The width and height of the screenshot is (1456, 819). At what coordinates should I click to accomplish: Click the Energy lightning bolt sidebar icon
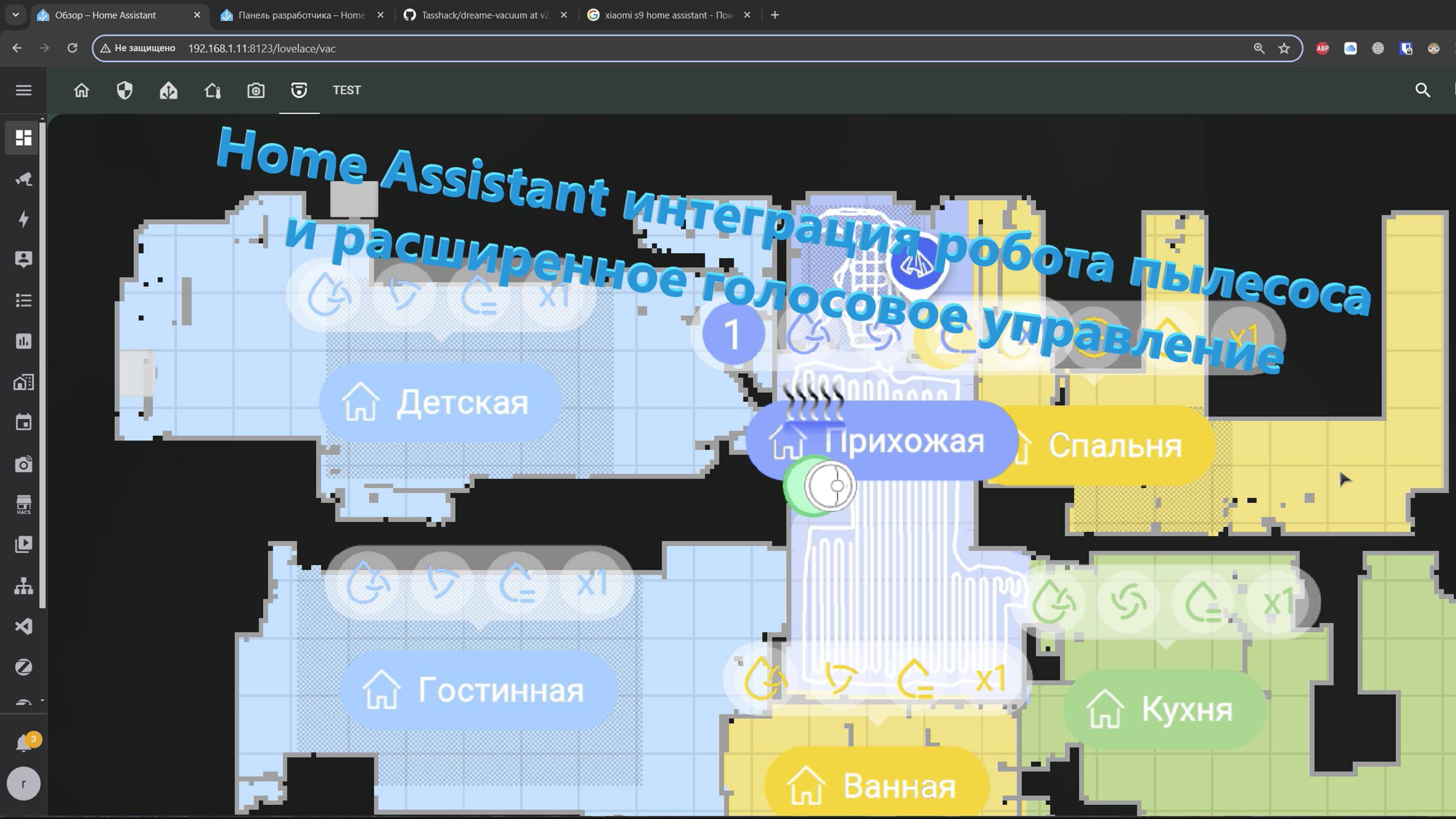(x=23, y=219)
